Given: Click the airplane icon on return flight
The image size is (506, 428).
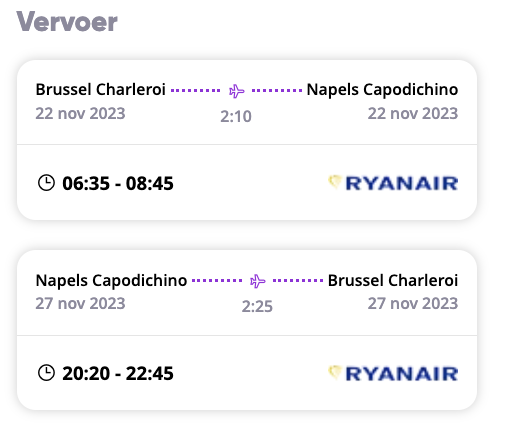Looking at the screenshot, I should 258,281.
